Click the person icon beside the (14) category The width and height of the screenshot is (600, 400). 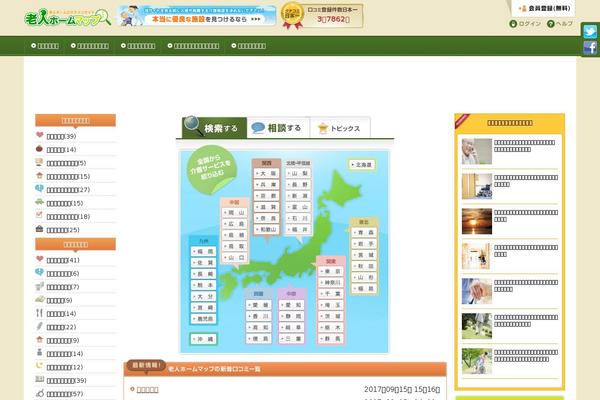tap(39, 353)
